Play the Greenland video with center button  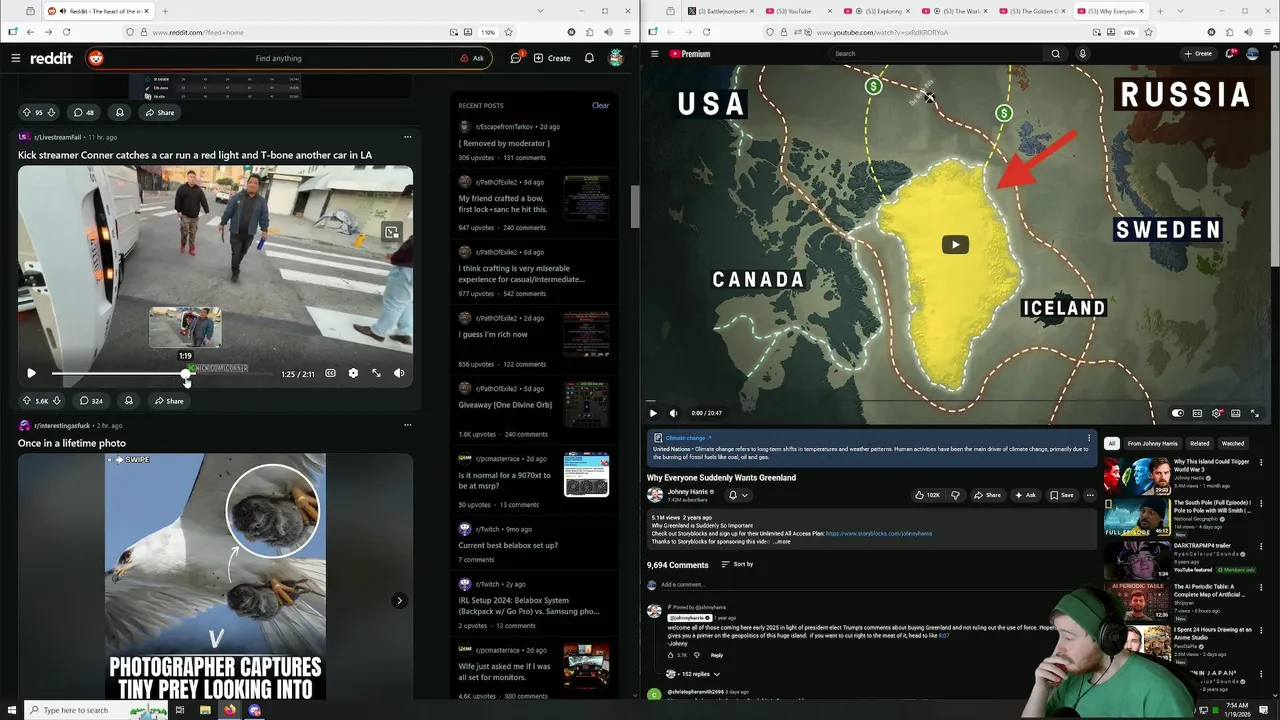pyautogui.click(x=955, y=244)
